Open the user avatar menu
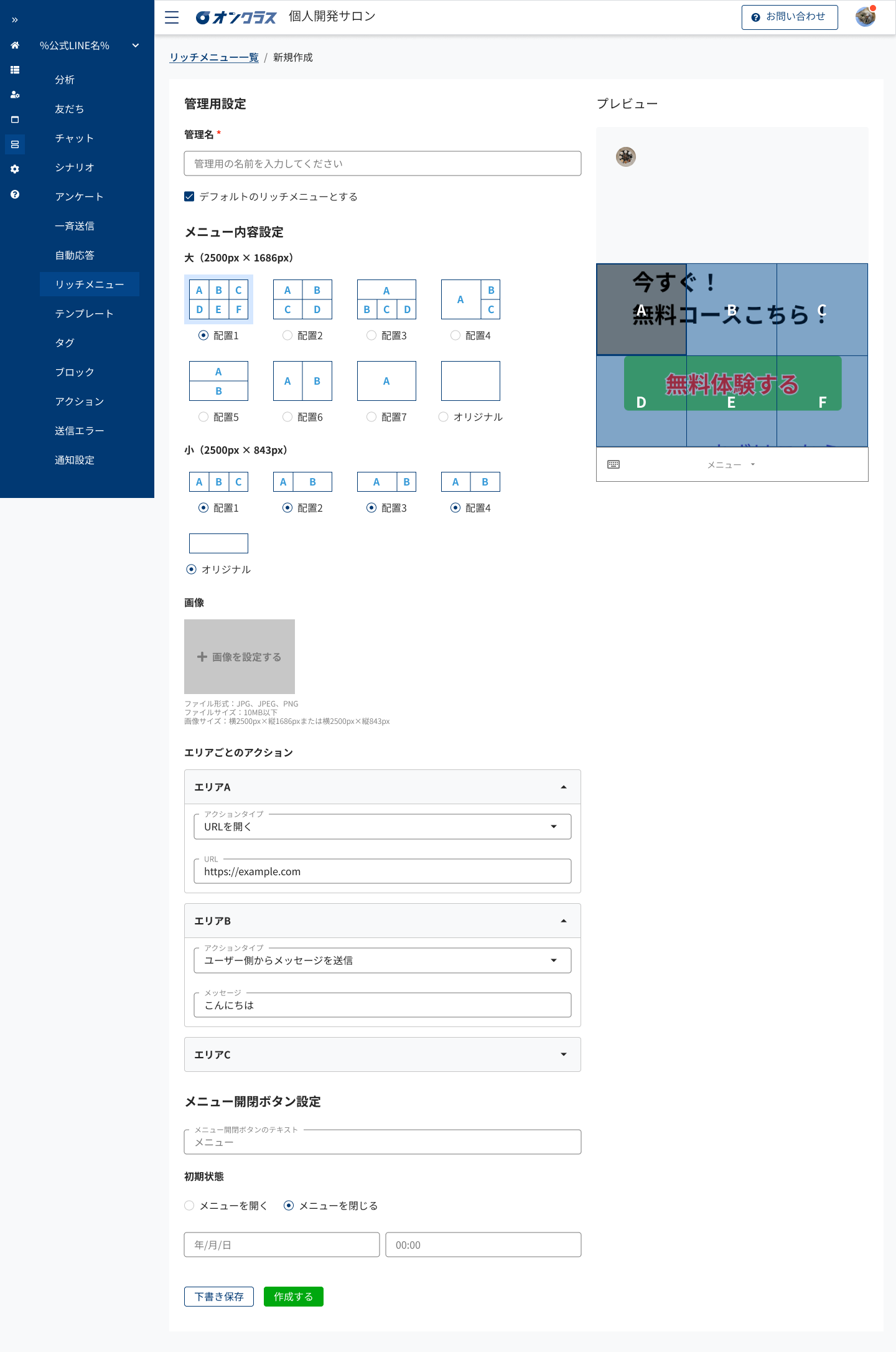 pos(866,17)
